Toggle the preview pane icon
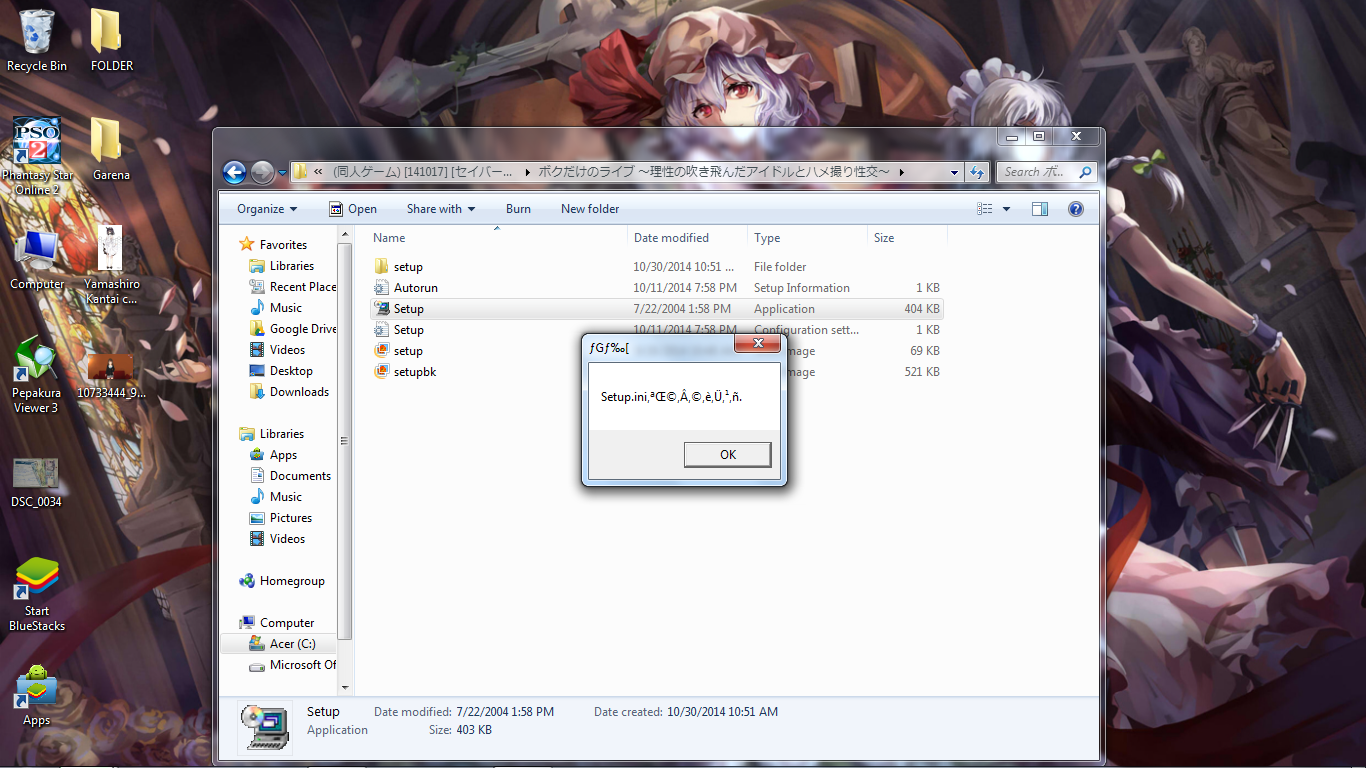 coord(1040,209)
